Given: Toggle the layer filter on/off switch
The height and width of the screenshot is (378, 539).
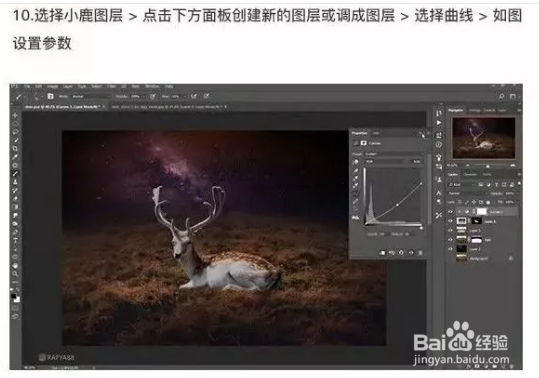Looking at the screenshot, I should [519, 184].
